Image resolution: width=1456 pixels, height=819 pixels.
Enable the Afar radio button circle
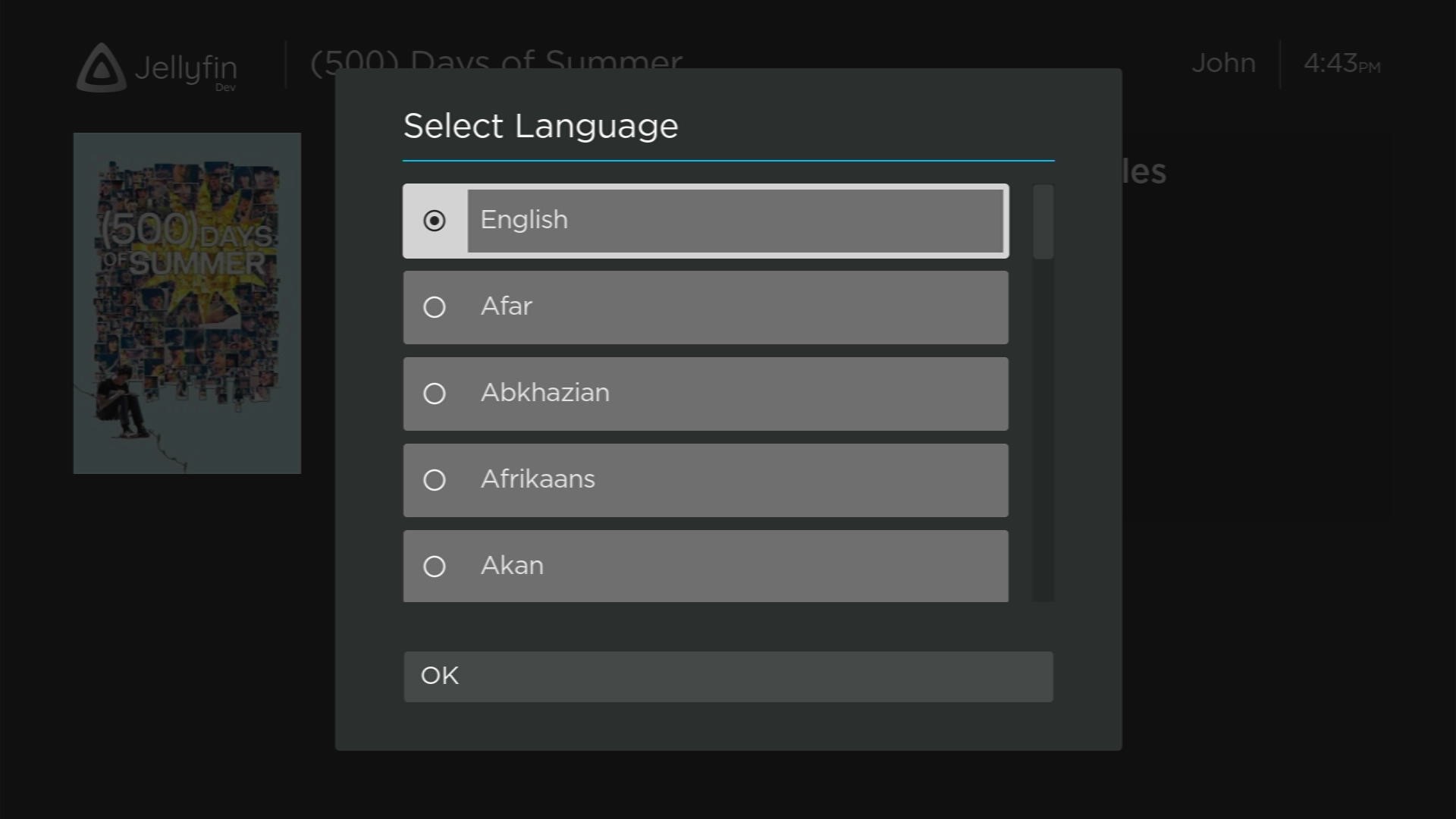tap(435, 307)
